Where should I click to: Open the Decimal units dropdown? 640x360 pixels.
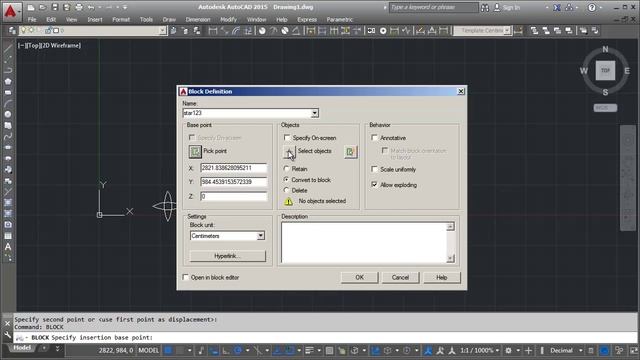point(580,350)
